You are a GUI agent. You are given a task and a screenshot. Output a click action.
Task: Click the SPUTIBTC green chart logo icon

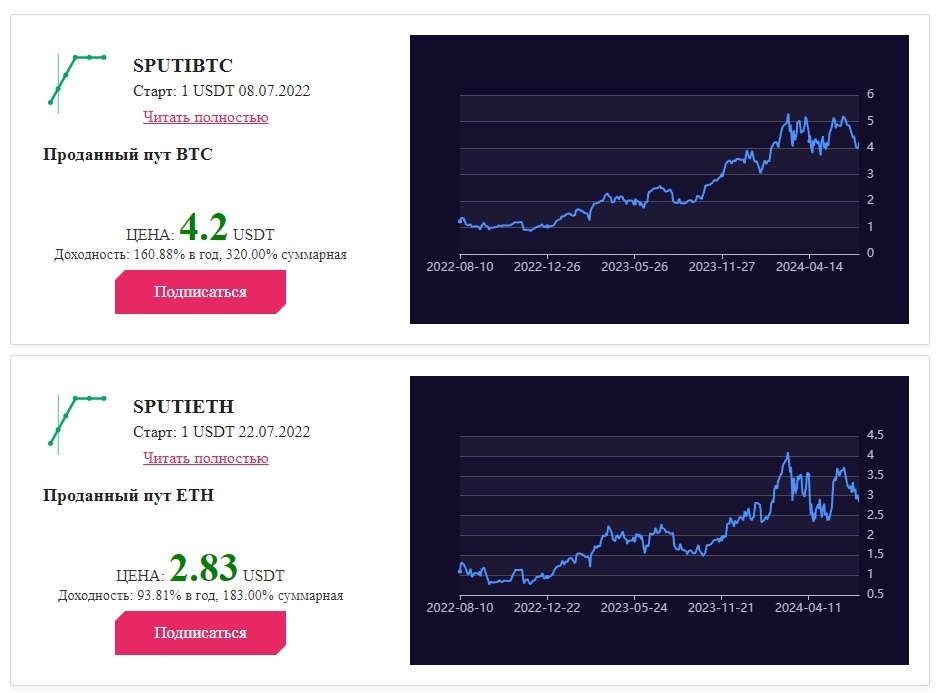coord(77,84)
